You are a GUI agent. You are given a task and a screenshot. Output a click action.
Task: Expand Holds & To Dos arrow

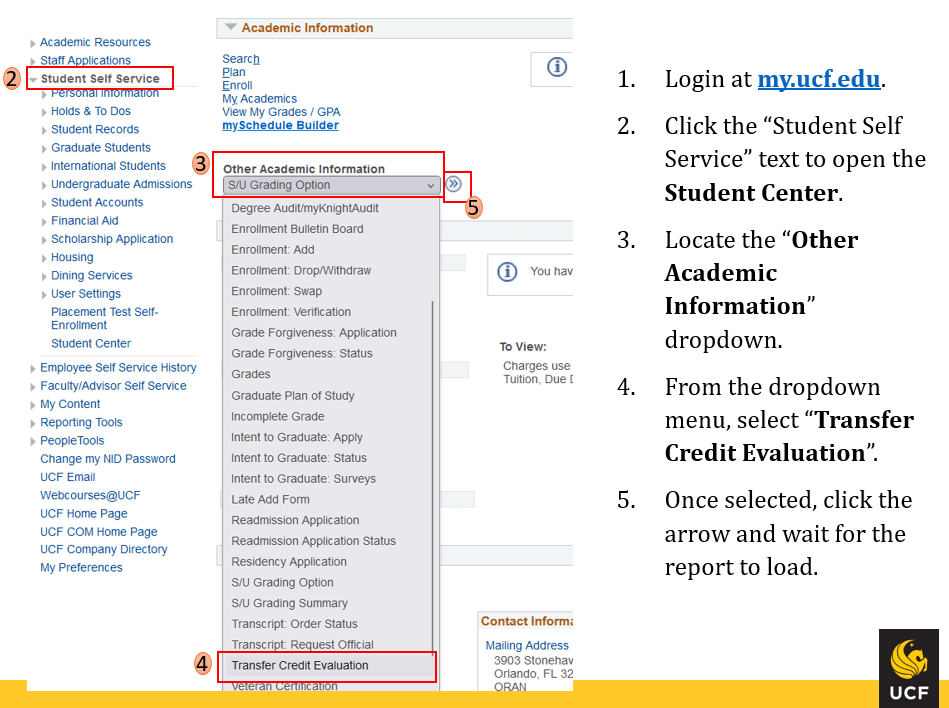pyautogui.click(x=44, y=112)
